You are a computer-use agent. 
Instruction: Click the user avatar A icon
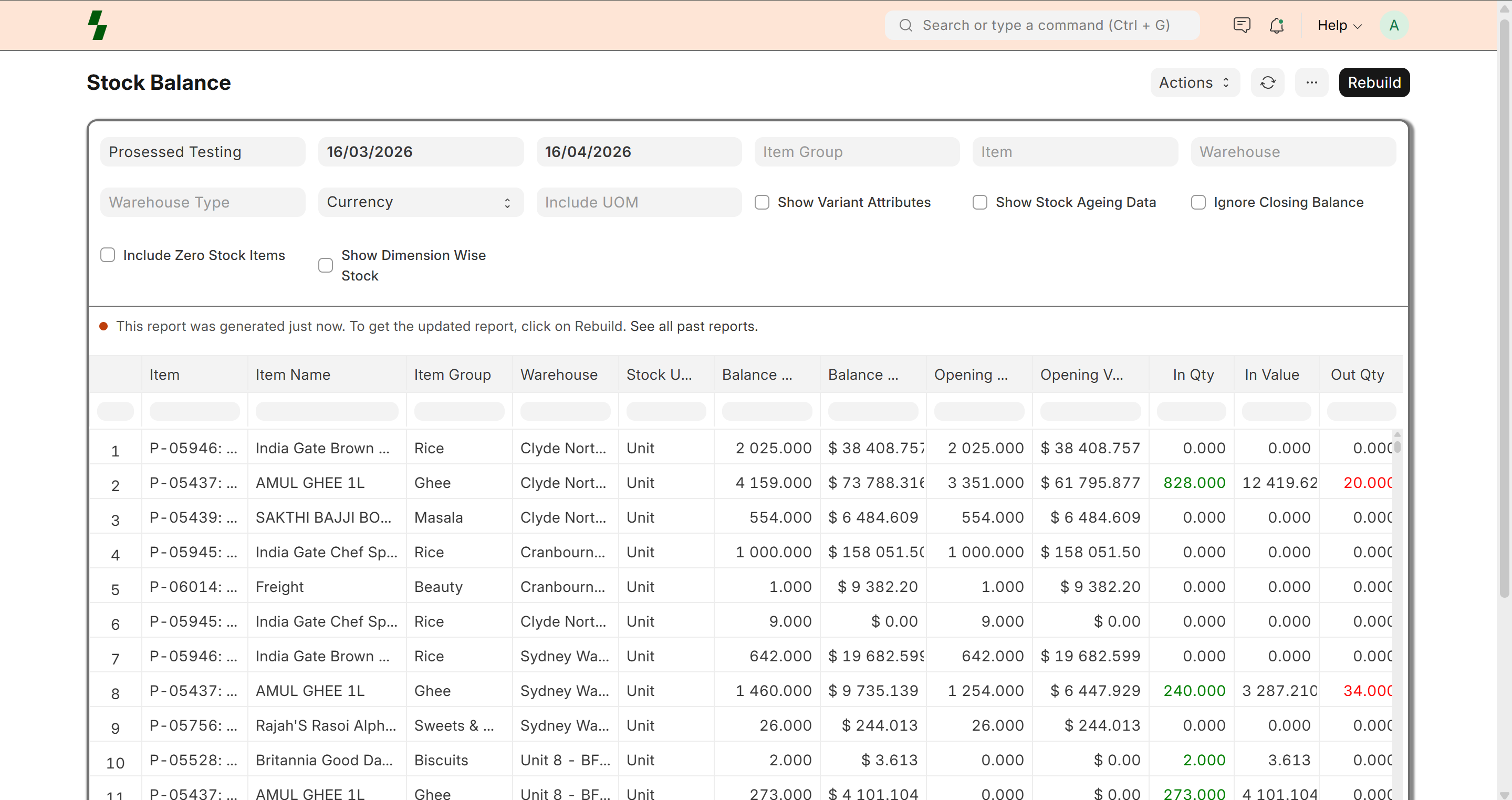1393,25
